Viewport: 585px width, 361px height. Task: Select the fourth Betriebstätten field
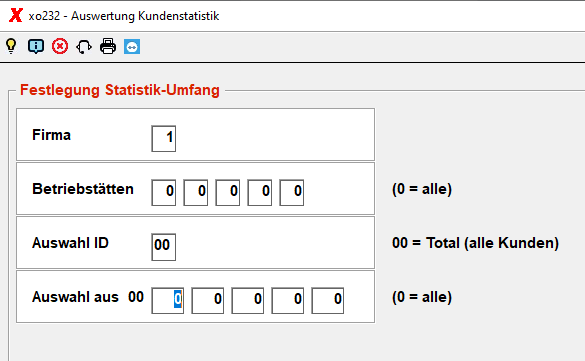[x=260, y=192]
